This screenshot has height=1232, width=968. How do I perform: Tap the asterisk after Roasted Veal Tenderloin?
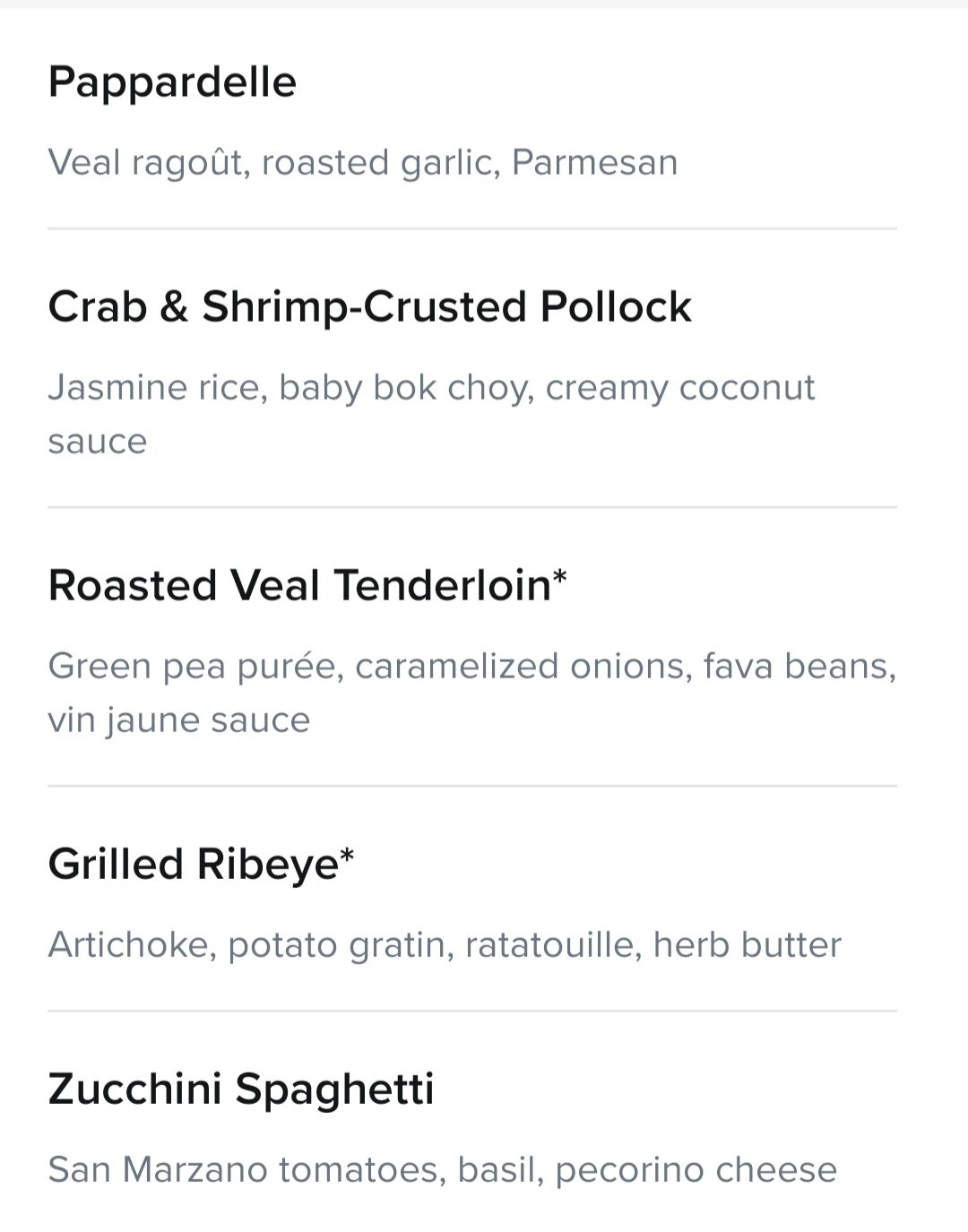pyautogui.click(x=560, y=578)
